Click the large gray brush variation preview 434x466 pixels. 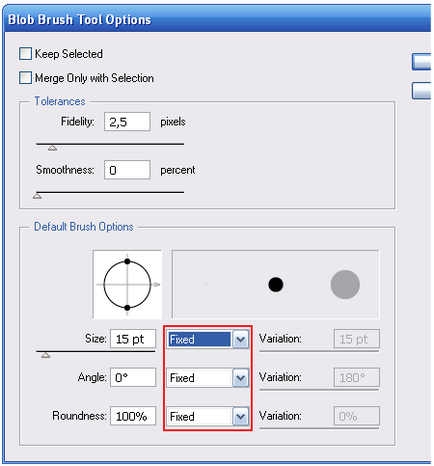[345, 284]
